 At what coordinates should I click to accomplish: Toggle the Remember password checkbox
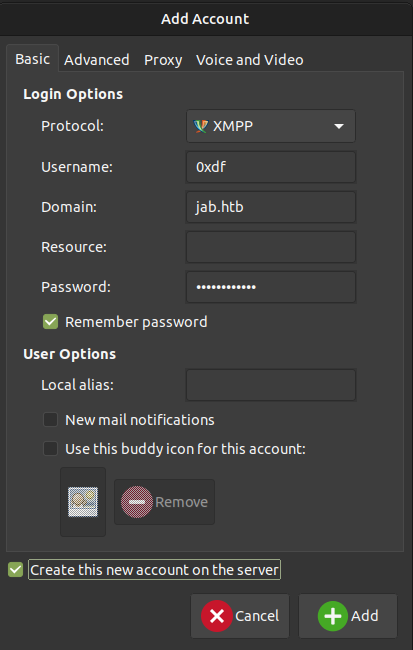tap(51, 322)
